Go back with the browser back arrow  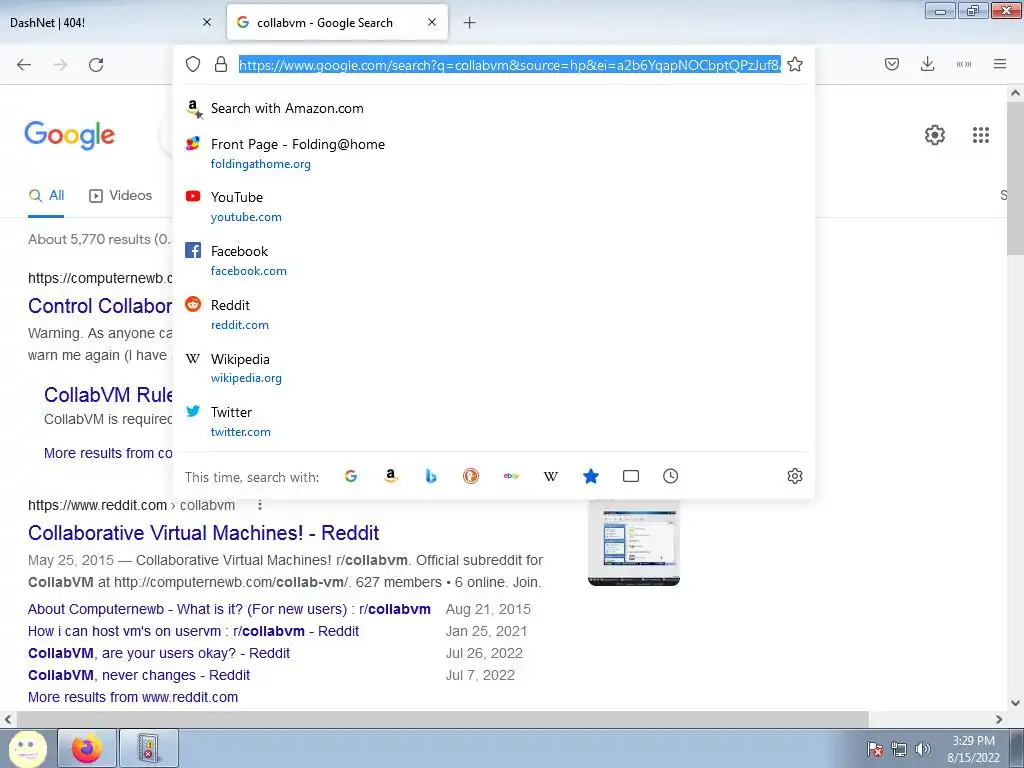[x=24, y=65]
